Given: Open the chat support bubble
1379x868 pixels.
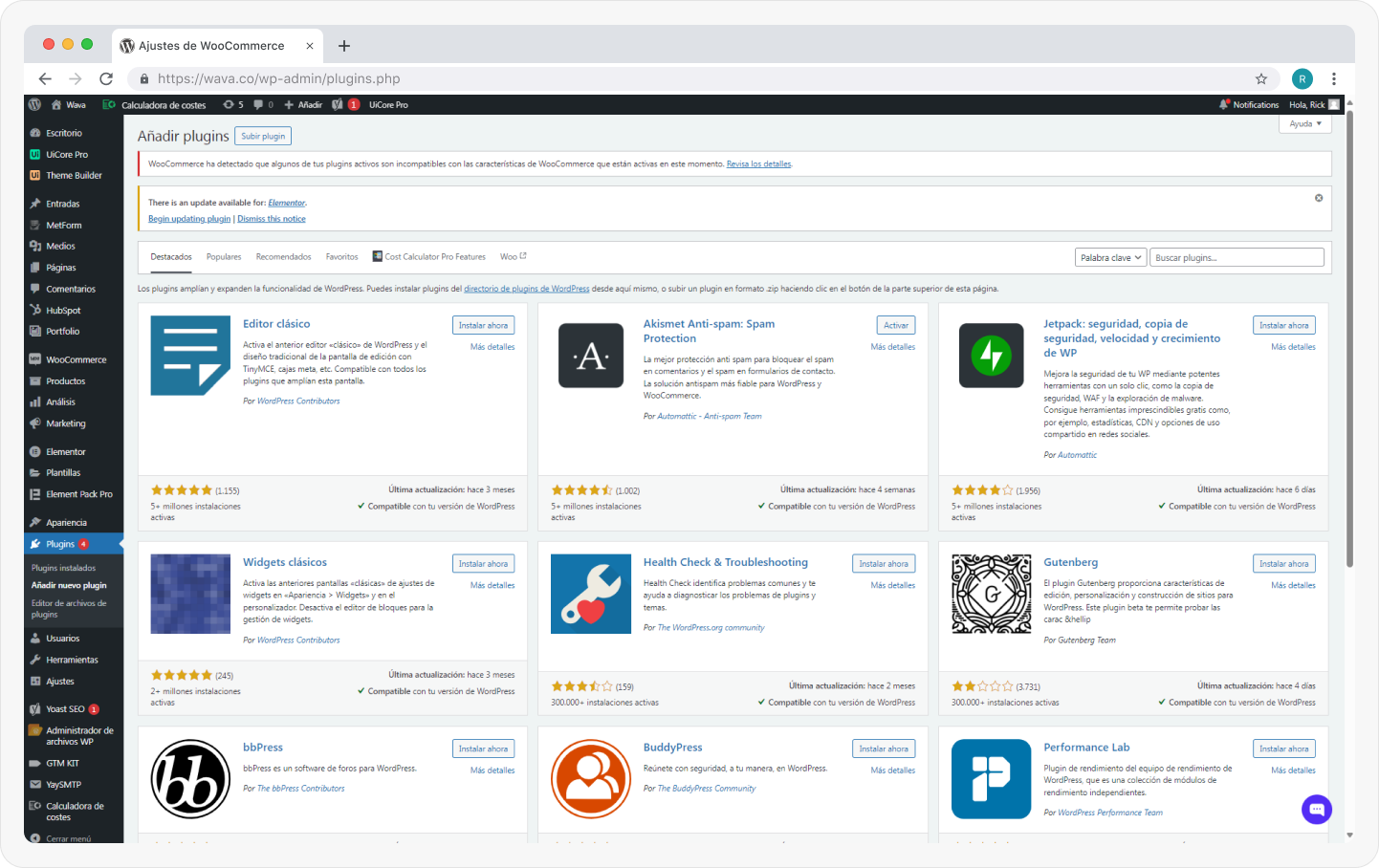Looking at the screenshot, I should tap(1317, 809).
